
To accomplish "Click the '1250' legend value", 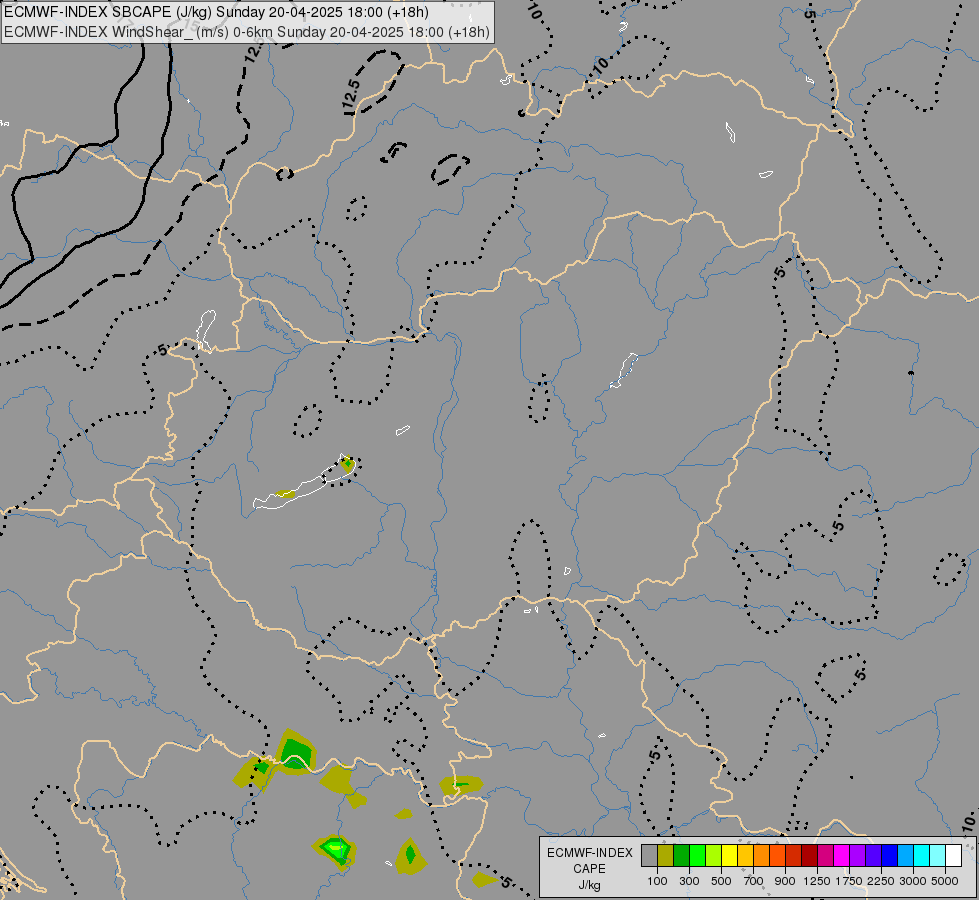I will click(x=817, y=881).
